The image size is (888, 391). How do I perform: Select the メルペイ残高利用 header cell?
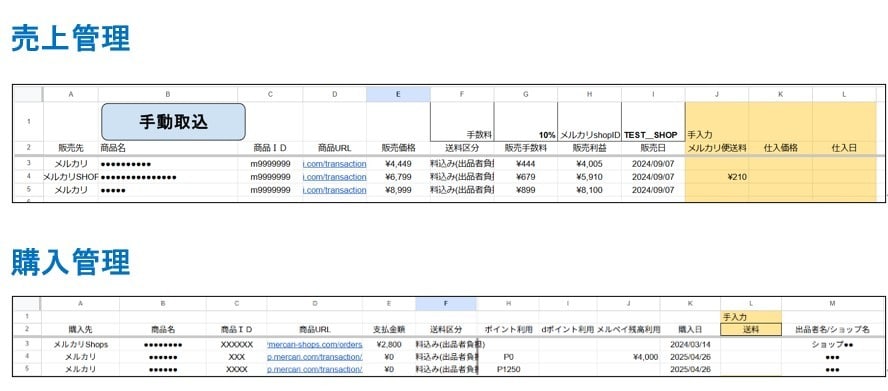628,329
